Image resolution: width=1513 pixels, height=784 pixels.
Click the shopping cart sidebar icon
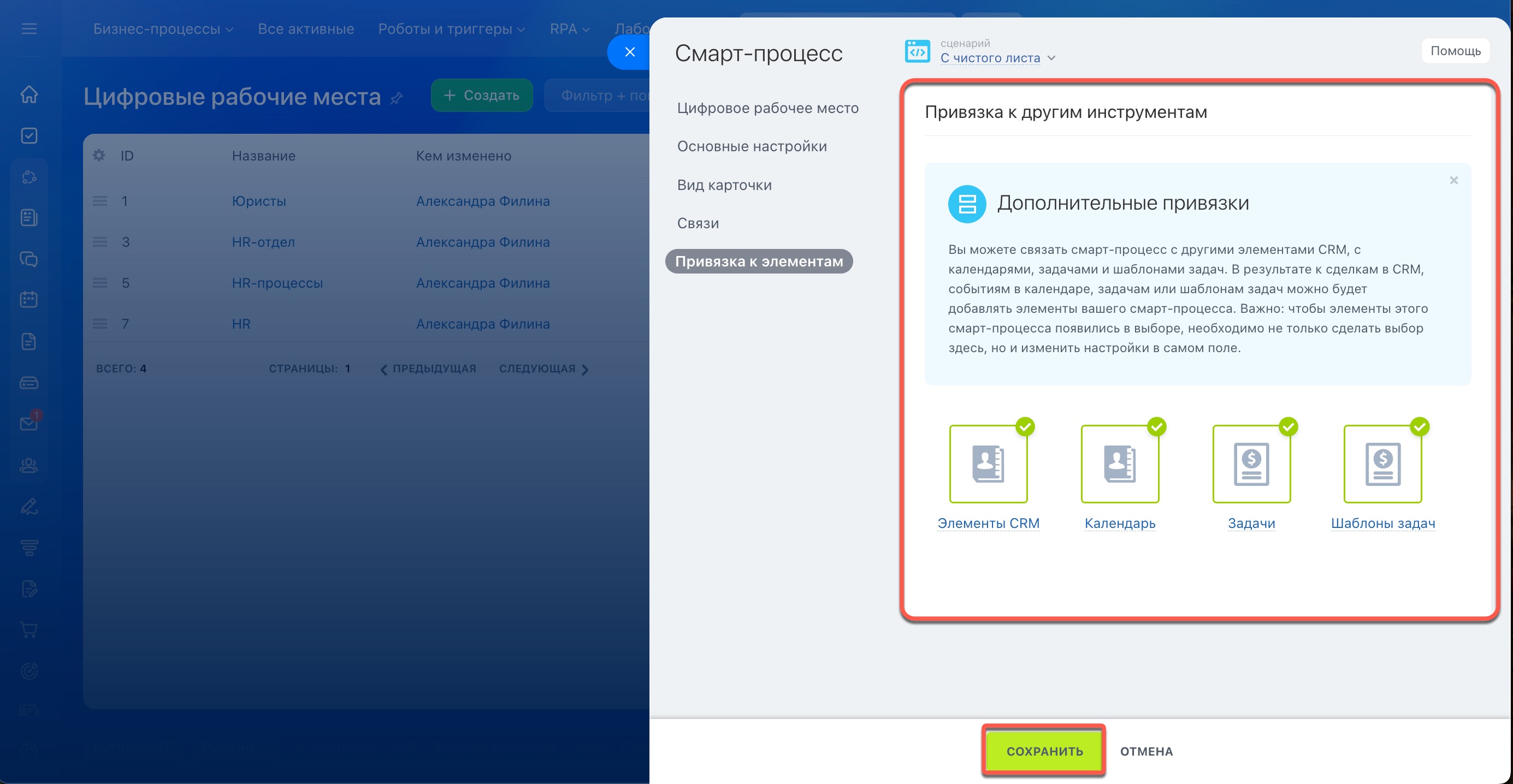(29, 629)
